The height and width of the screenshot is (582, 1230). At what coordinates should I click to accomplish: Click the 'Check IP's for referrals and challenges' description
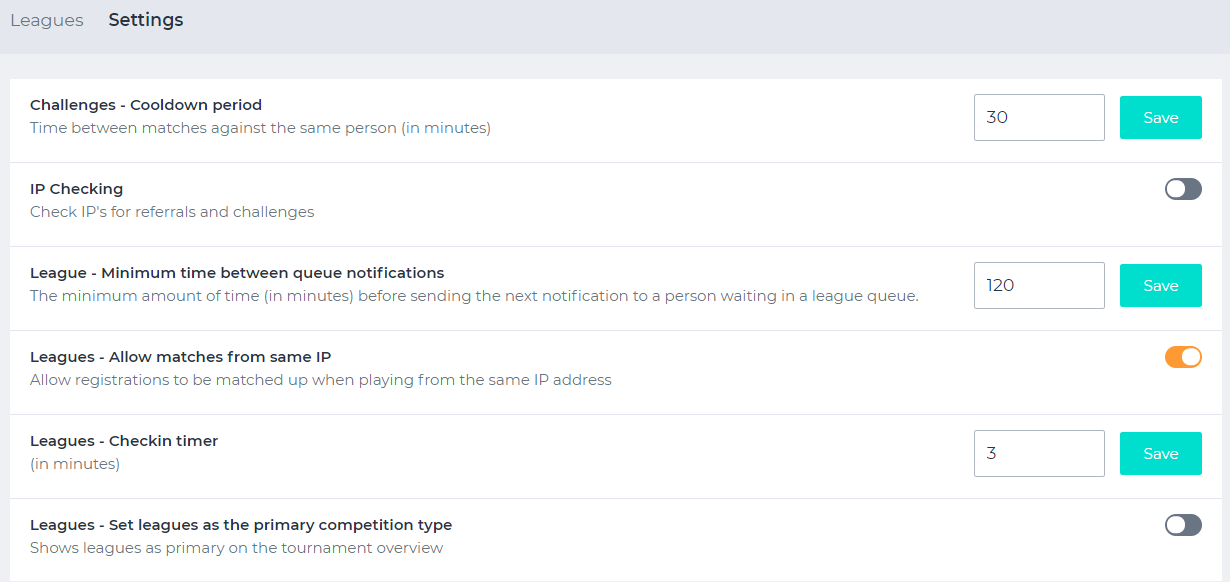(x=172, y=212)
